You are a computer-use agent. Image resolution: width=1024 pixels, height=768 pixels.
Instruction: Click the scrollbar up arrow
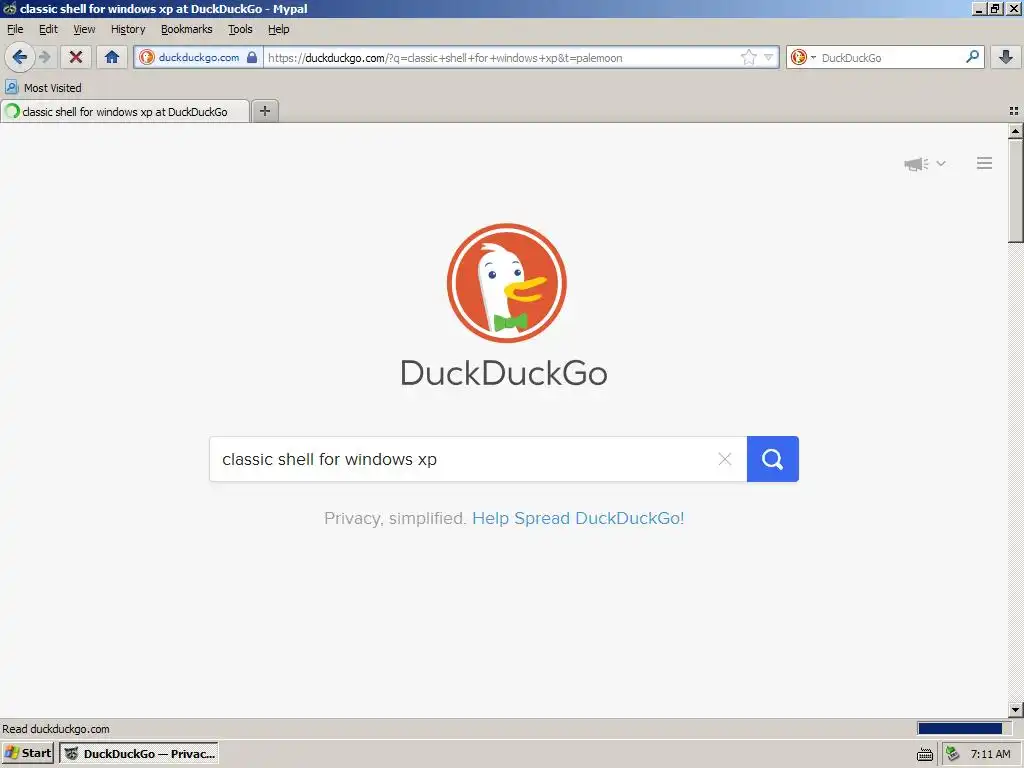coord(1016,131)
